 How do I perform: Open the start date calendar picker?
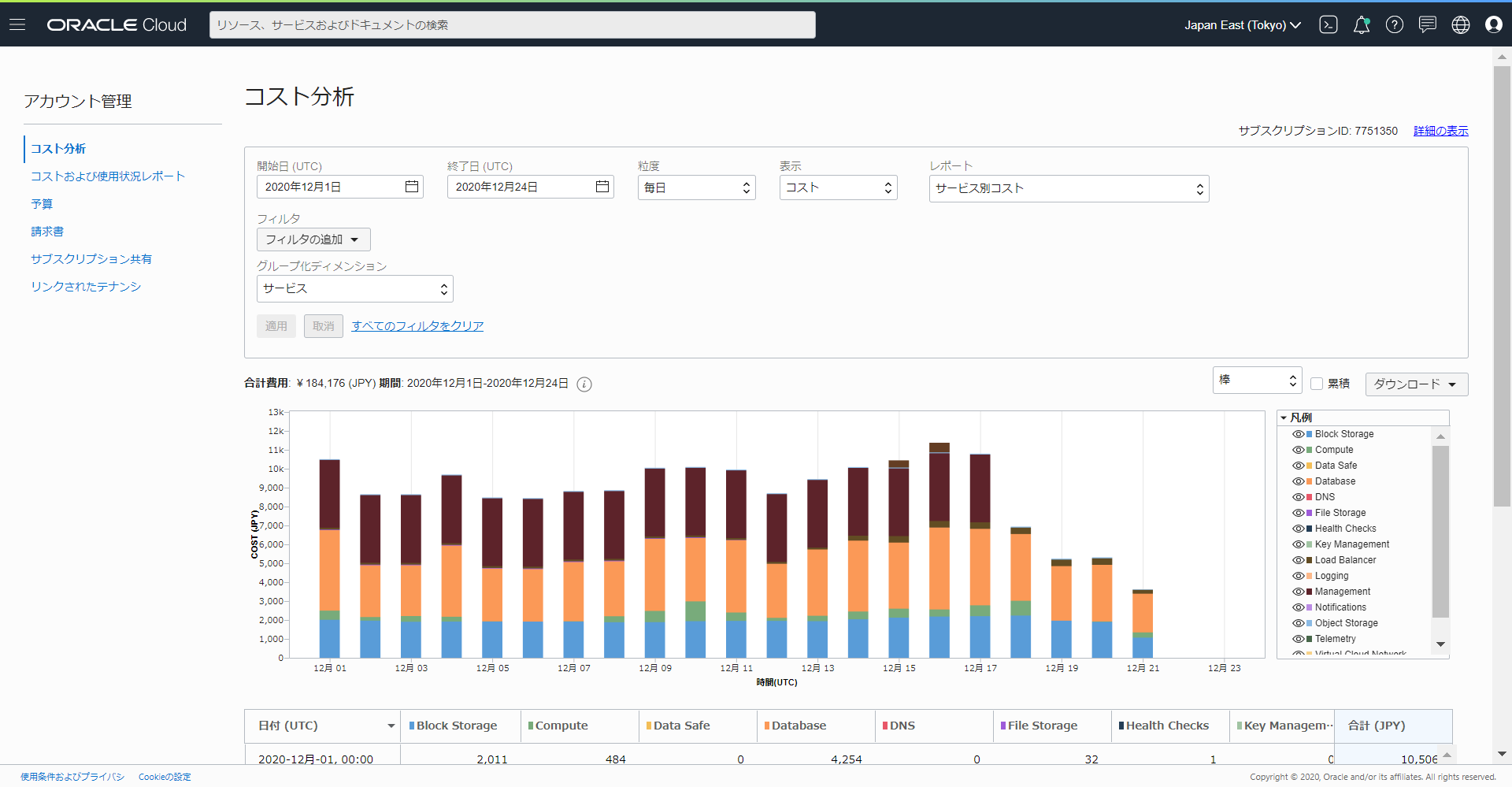pos(411,187)
